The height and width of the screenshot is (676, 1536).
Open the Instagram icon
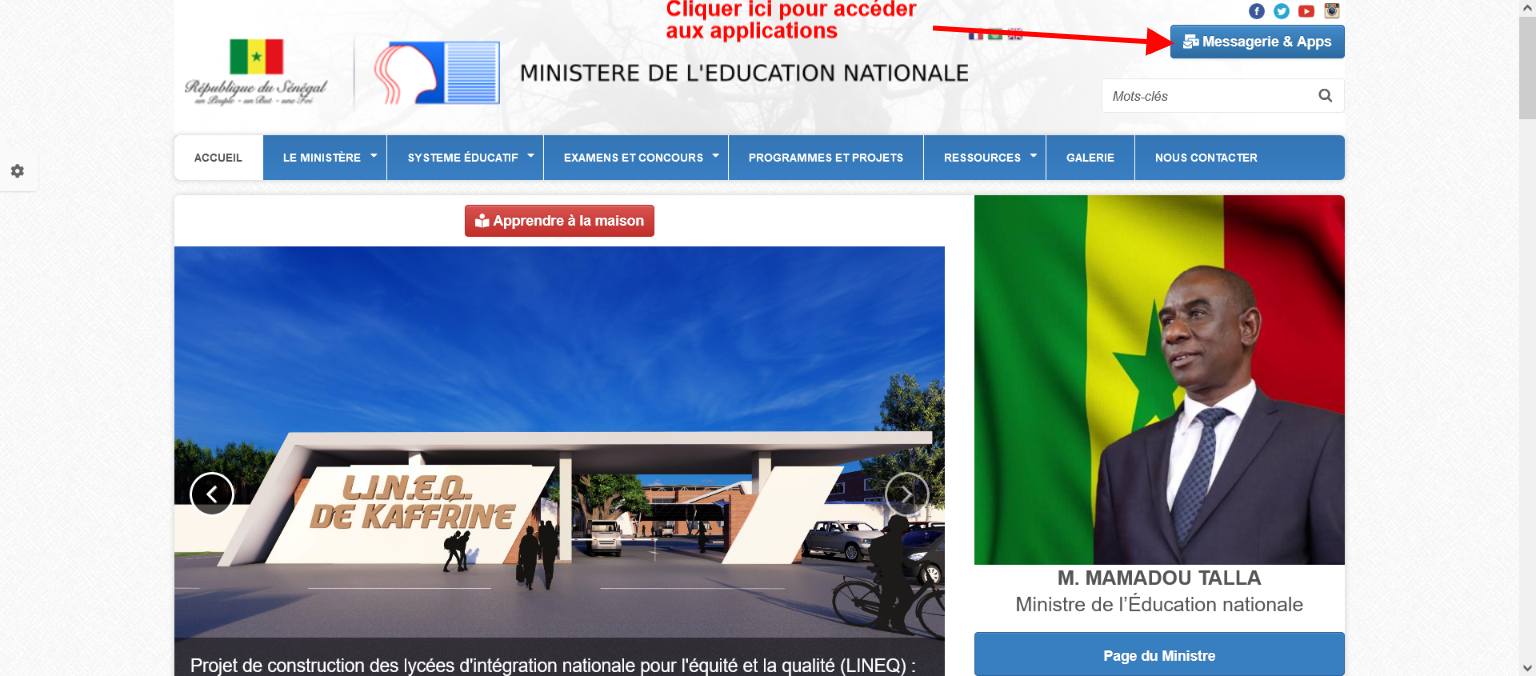[x=1331, y=11]
